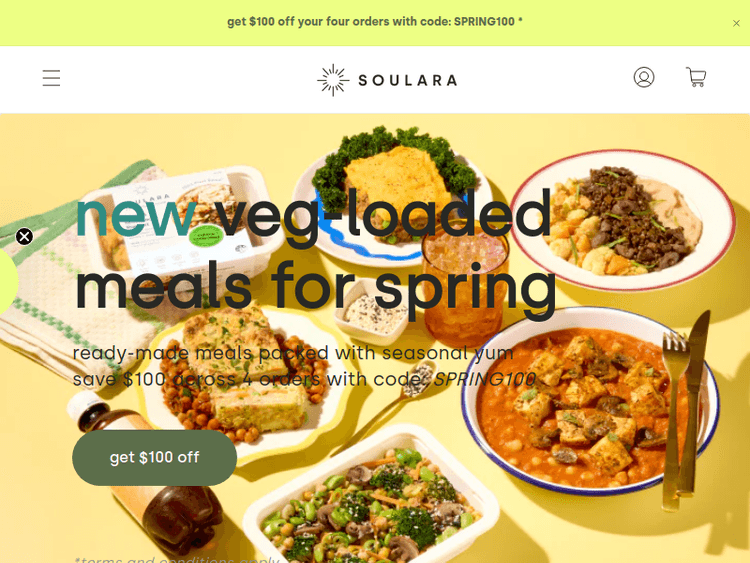750x563 pixels.
Task: Click the packaged Soulara meal tray image
Action: 182,225
